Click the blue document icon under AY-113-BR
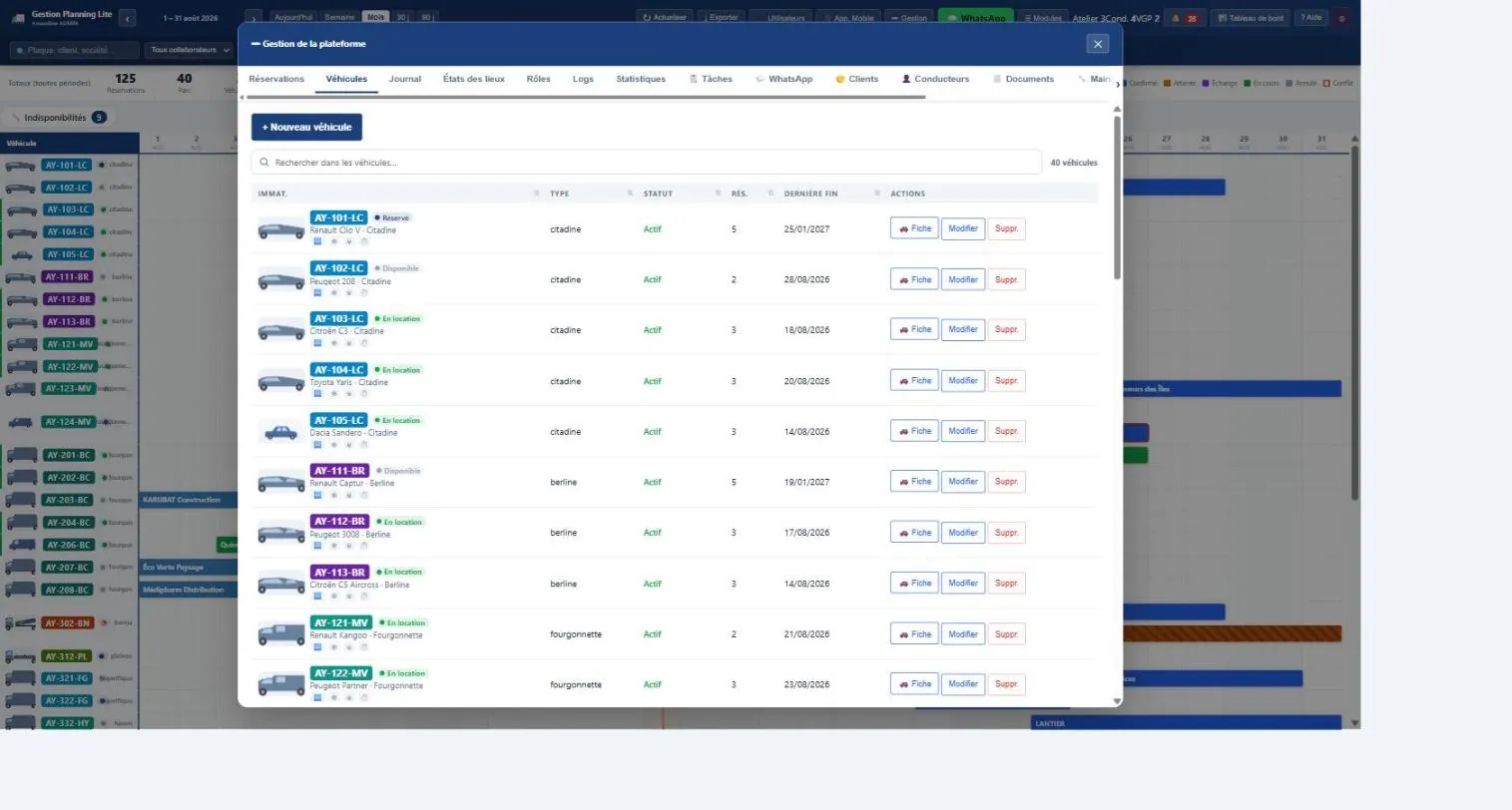This screenshot has height=810, width=1512. tap(317, 596)
